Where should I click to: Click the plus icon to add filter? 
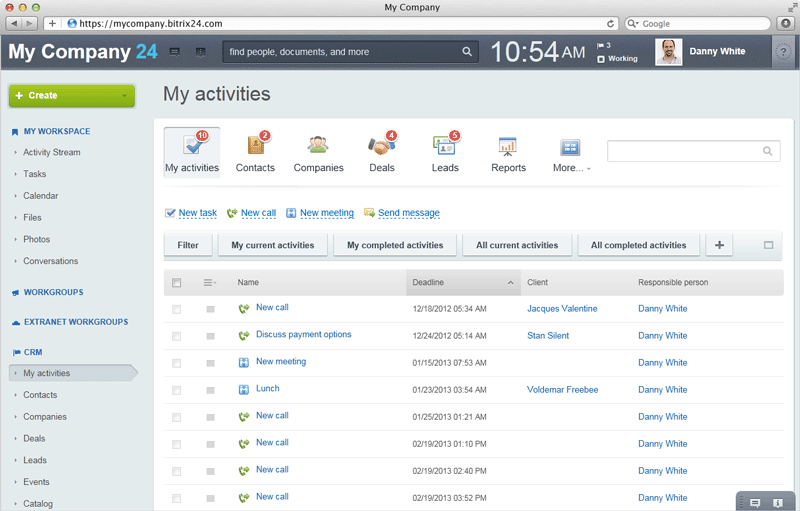[x=719, y=245]
